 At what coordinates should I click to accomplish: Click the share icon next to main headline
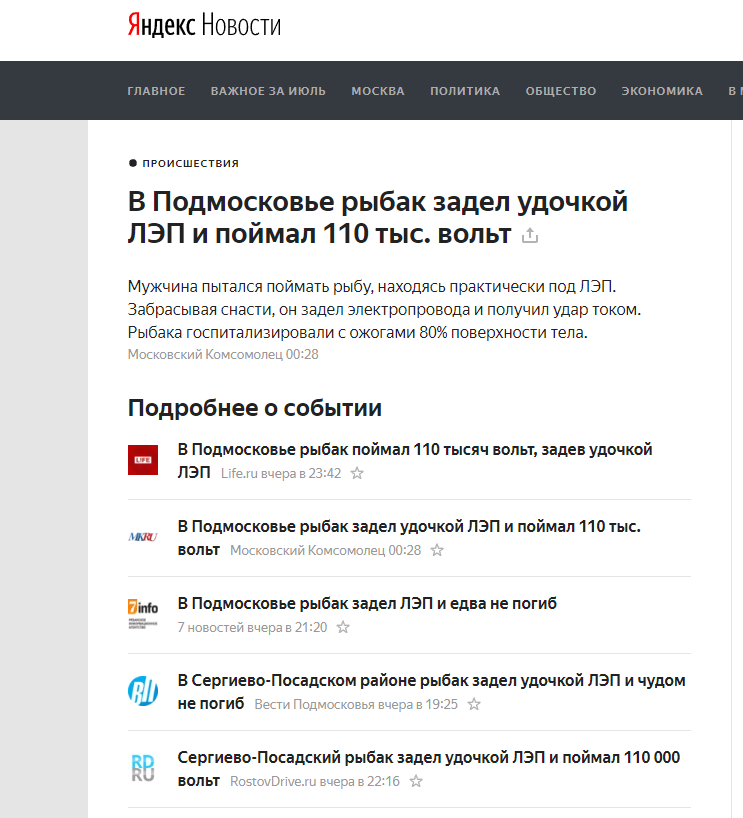(x=530, y=235)
